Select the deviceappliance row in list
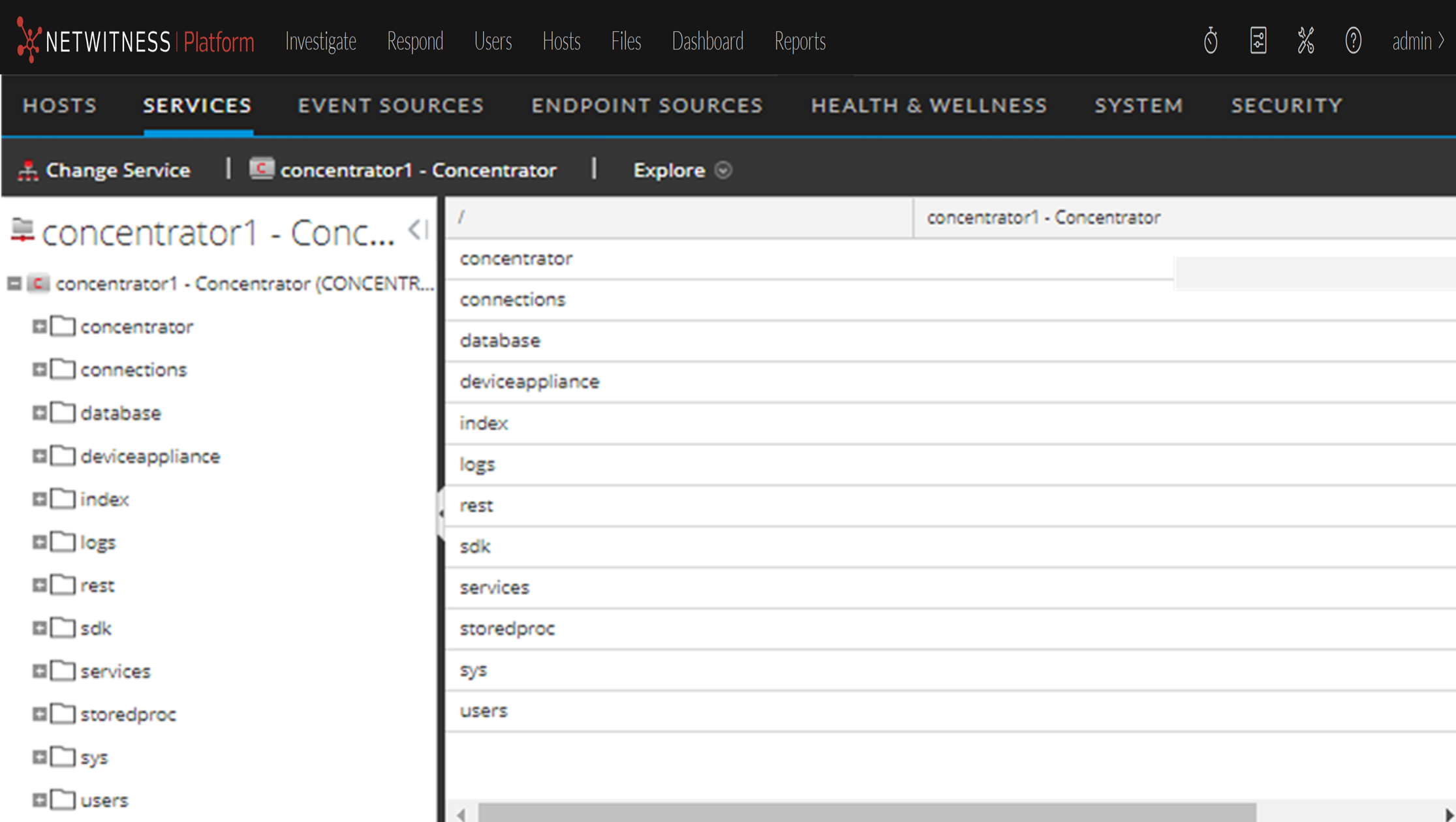The height and width of the screenshot is (822, 1456). 529,382
